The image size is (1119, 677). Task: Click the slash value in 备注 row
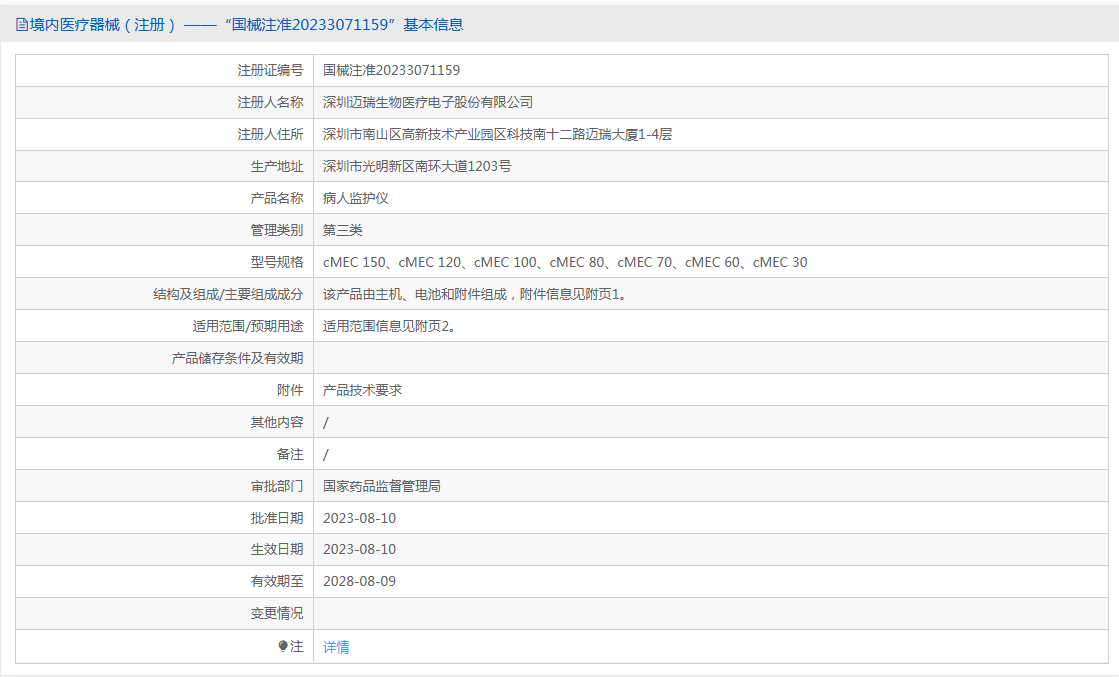tap(325, 455)
